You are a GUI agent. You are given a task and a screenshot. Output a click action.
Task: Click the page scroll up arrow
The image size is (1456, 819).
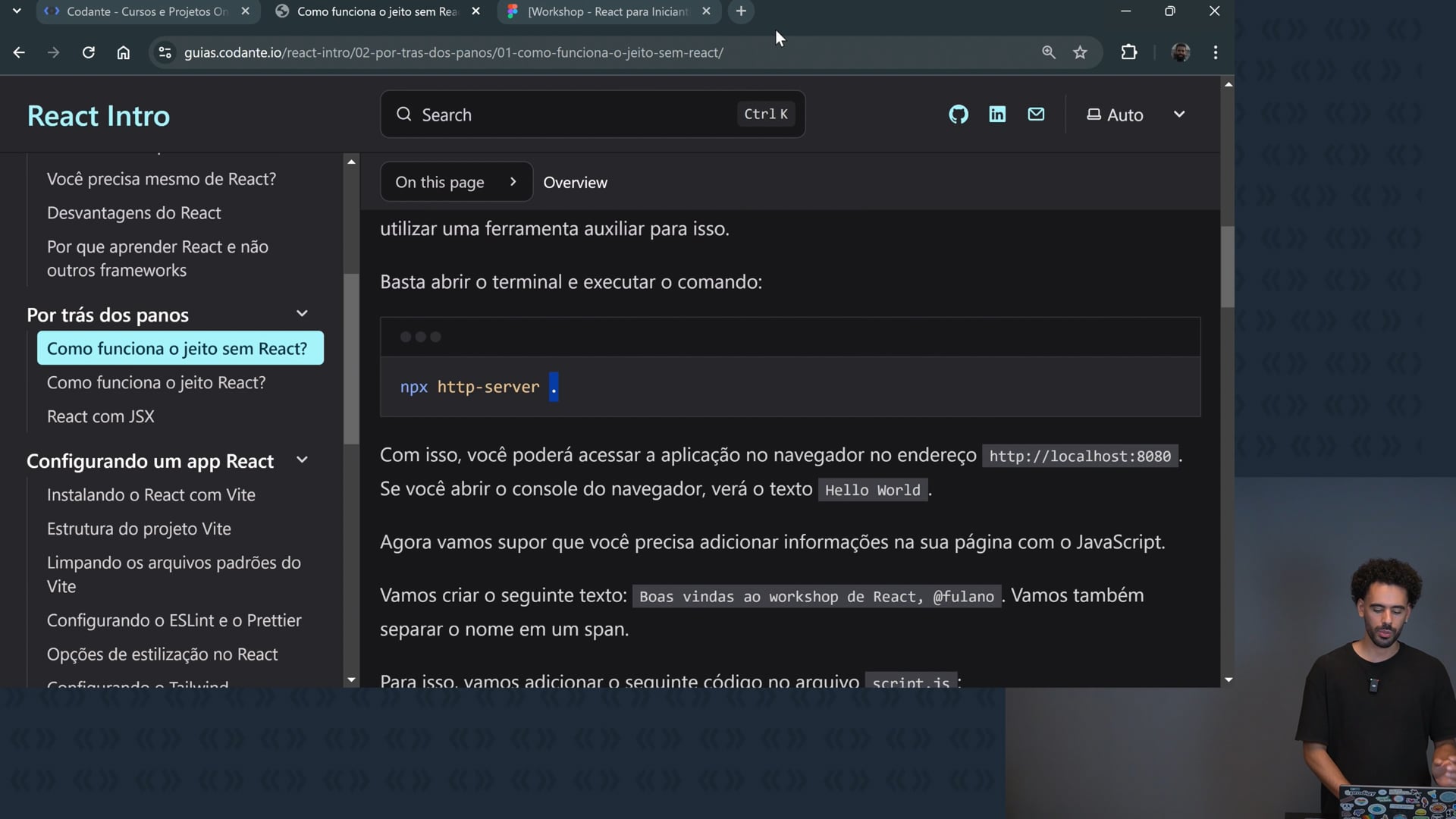point(1228,84)
